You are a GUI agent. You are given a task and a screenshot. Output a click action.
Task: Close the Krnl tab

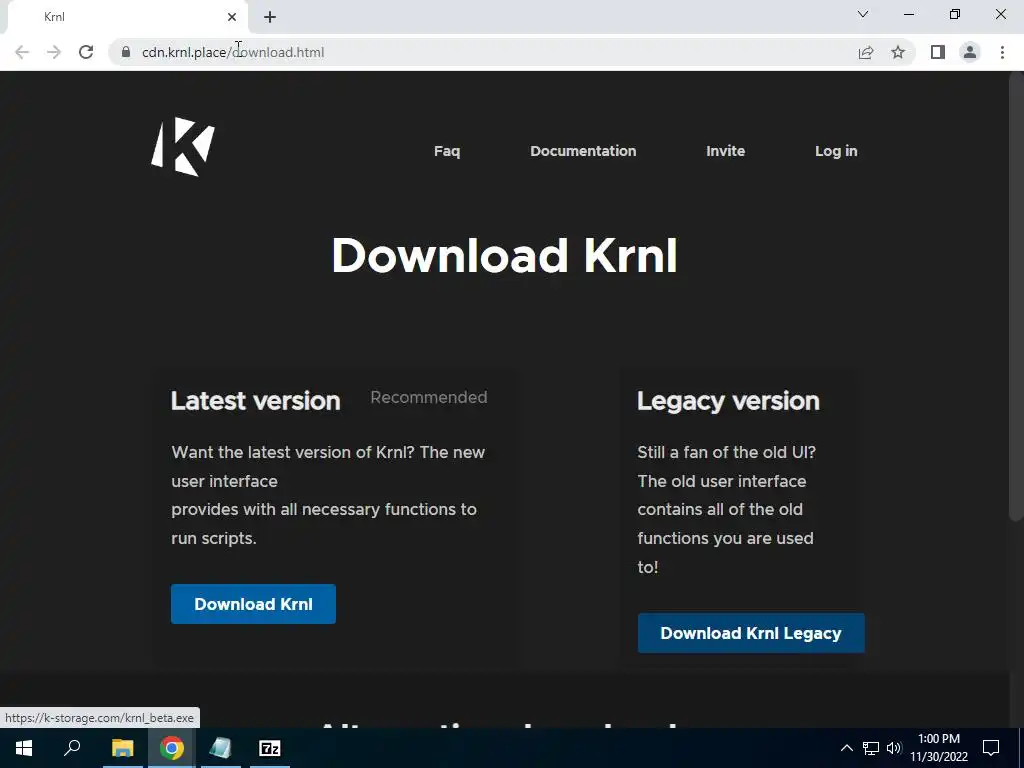[x=232, y=17]
